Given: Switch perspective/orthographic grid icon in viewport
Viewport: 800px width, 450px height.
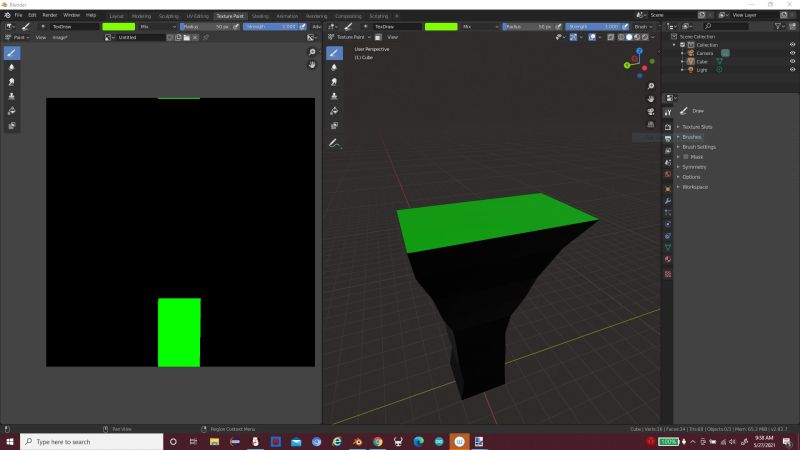Looking at the screenshot, I should (651, 124).
